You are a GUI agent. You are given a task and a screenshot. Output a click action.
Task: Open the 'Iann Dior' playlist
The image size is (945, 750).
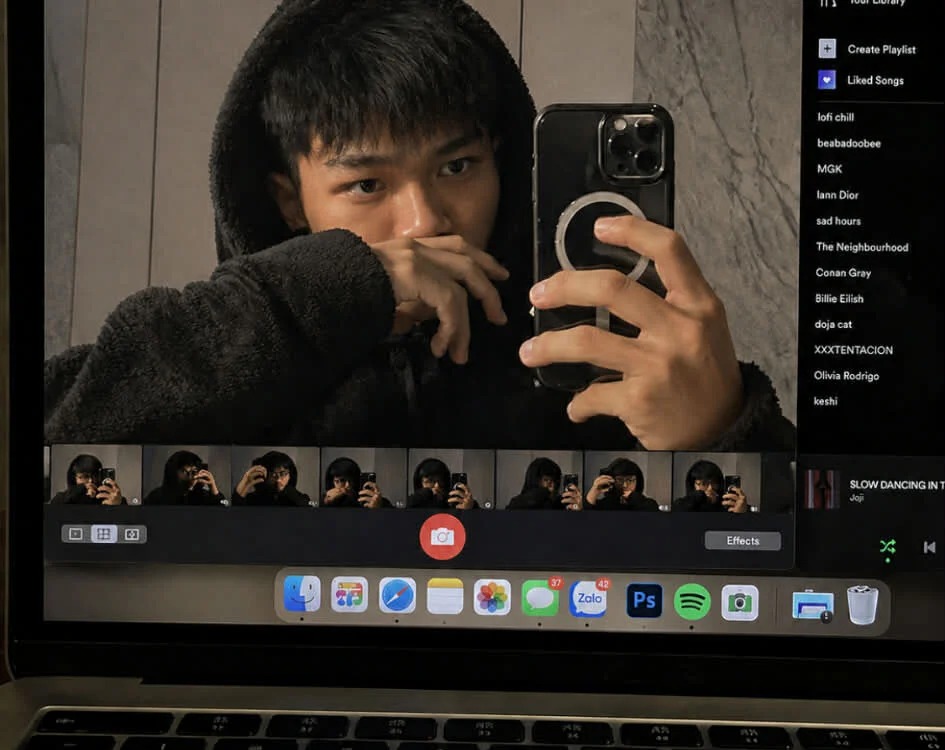(837, 195)
